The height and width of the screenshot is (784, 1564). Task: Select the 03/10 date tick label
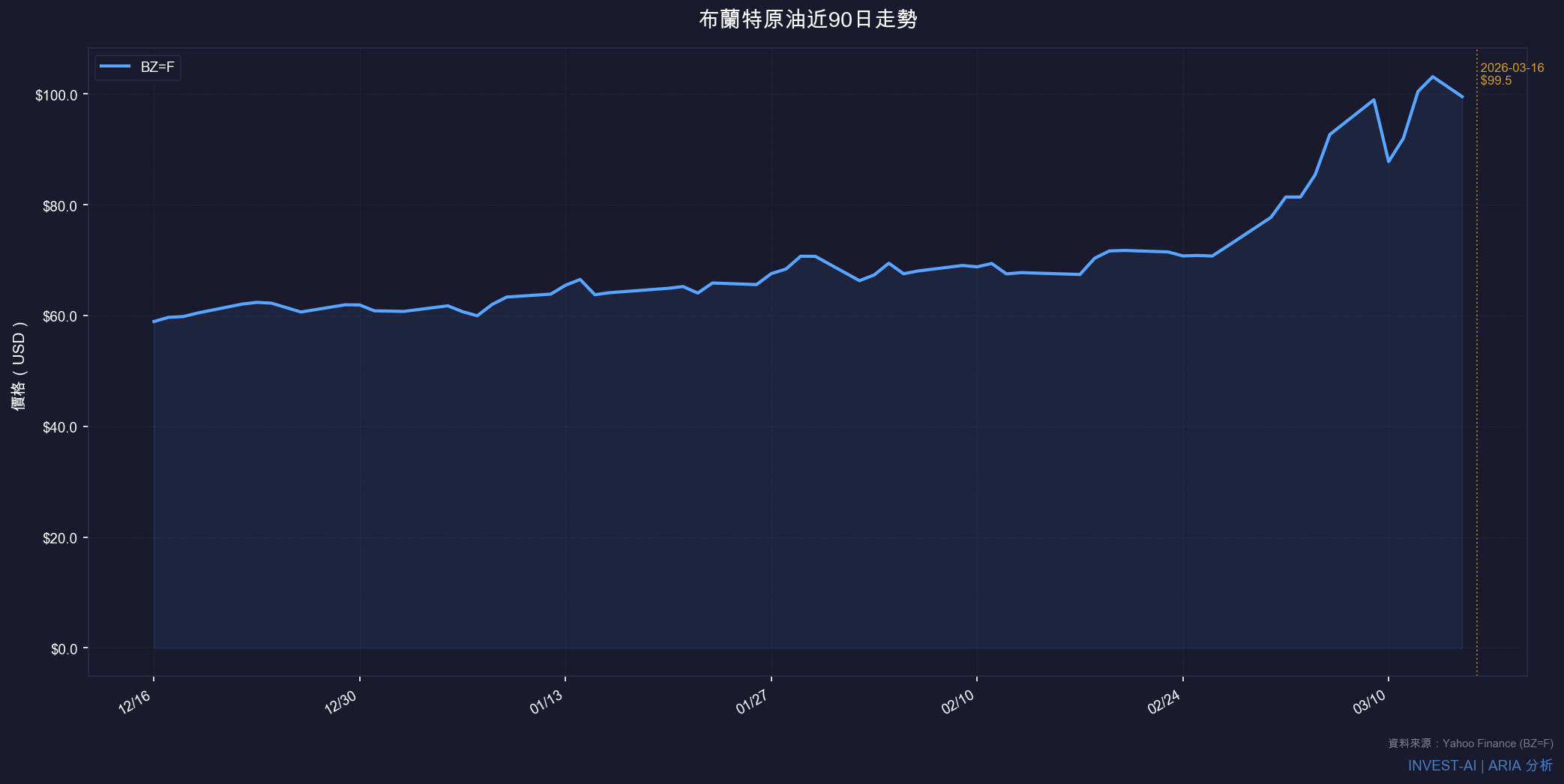pyautogui.click(x=1370, y=702)
